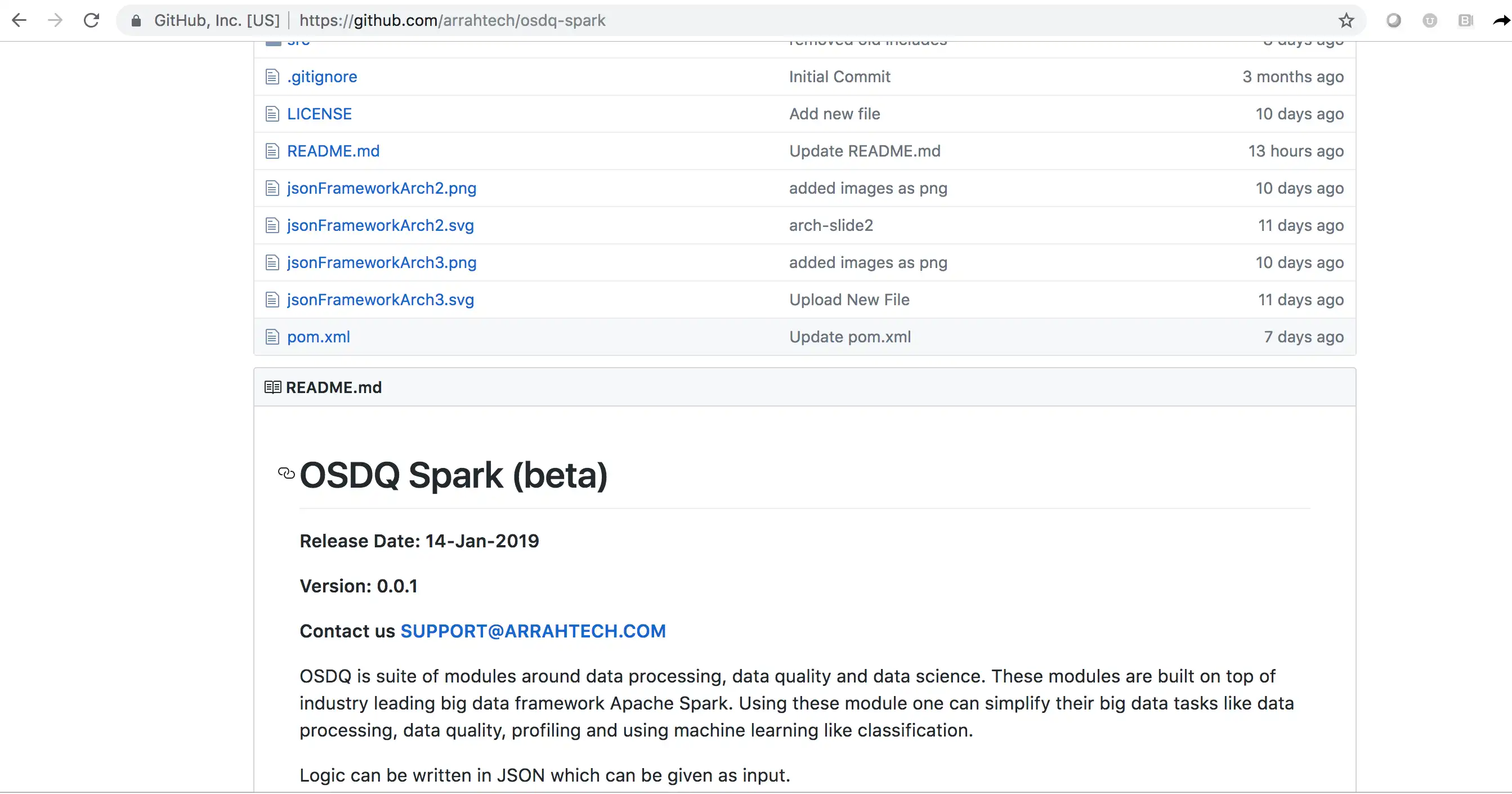Open the 'arch-slide2' commit message
Screen dimensions: 1512x794
(x=830, y=225)
